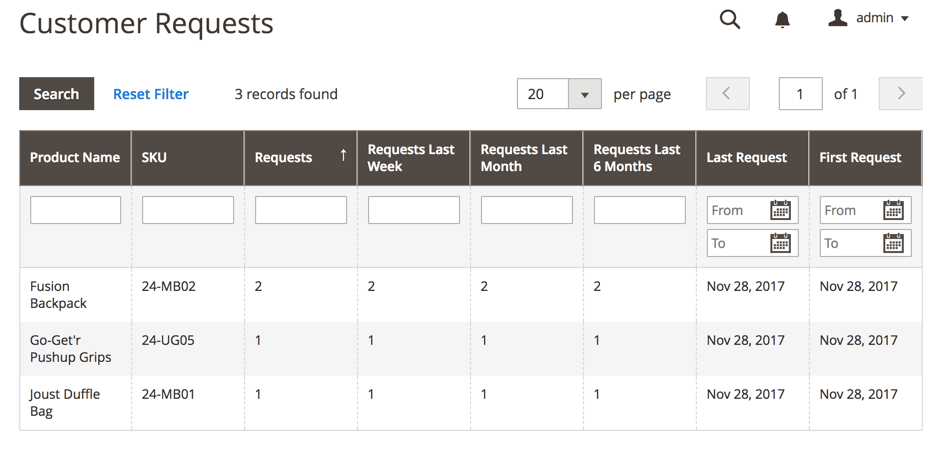Open First Request To calendar picker
Image resolution: width=937 pixels, height=466 pixels.
(893, 243)
